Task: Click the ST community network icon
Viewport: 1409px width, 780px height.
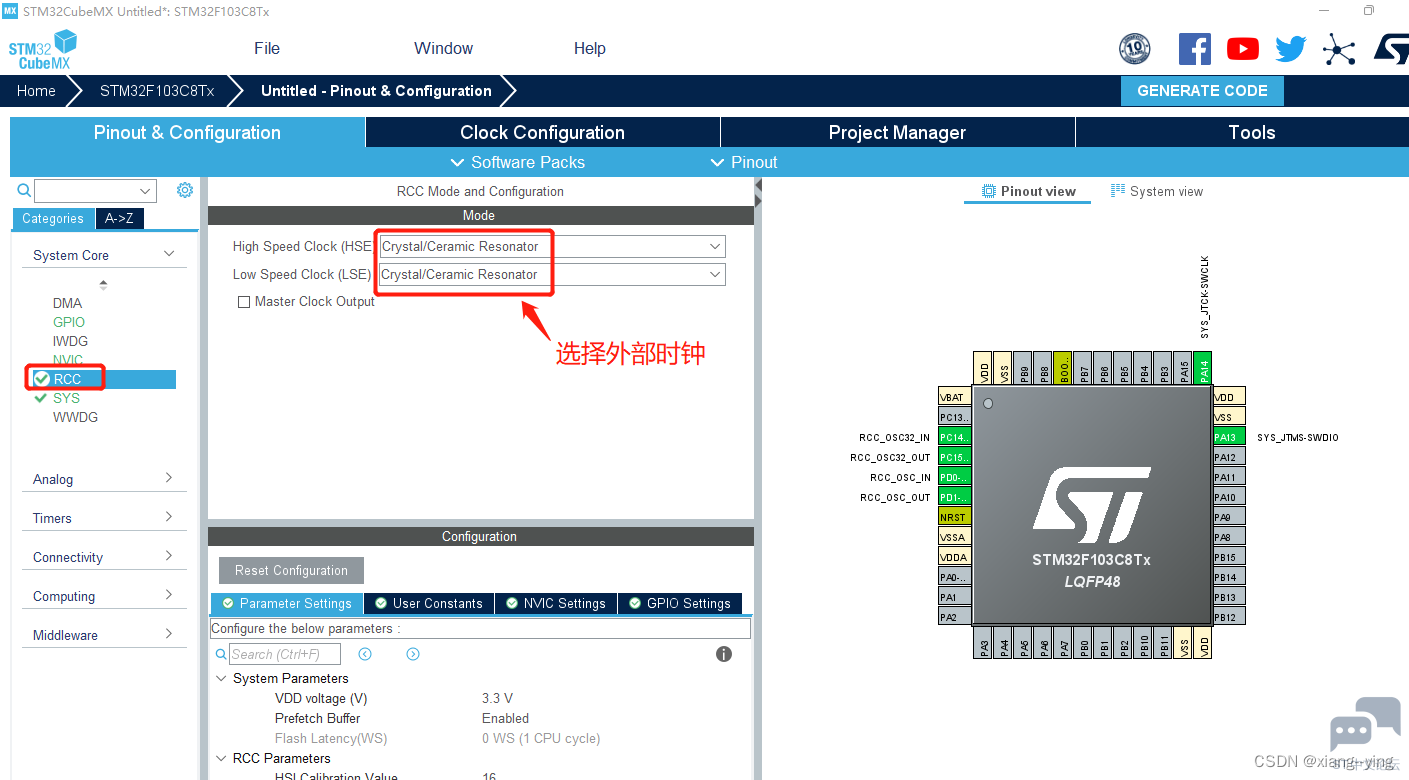Action: tap(1339, 49)
